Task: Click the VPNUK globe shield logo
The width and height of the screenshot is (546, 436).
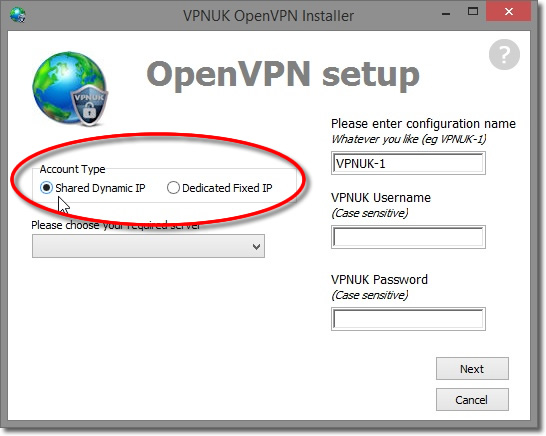Action: [x=70, y=88]
